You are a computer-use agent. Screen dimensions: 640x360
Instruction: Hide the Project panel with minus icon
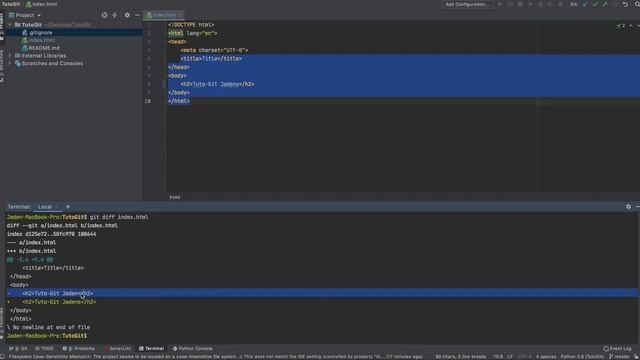[x=137, y=15]
